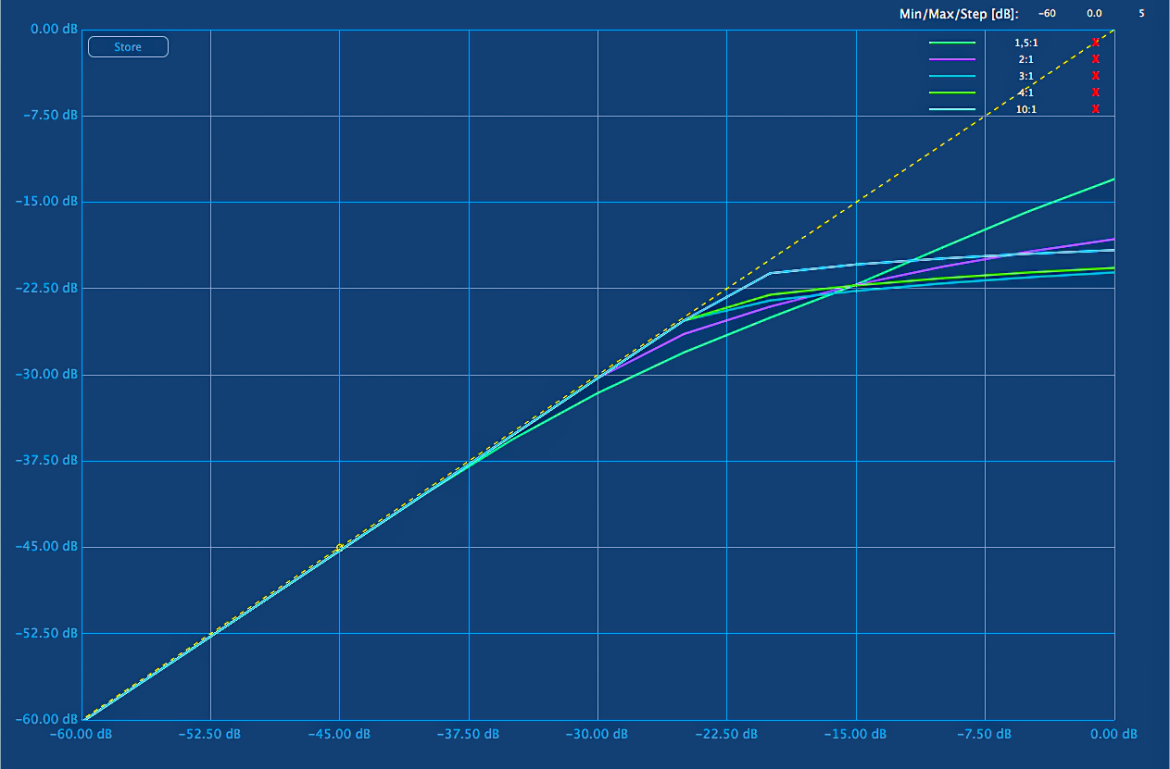Click the Min value field showing -60
Screen dimensions: 1170x769
click(x=1047, y=13)
